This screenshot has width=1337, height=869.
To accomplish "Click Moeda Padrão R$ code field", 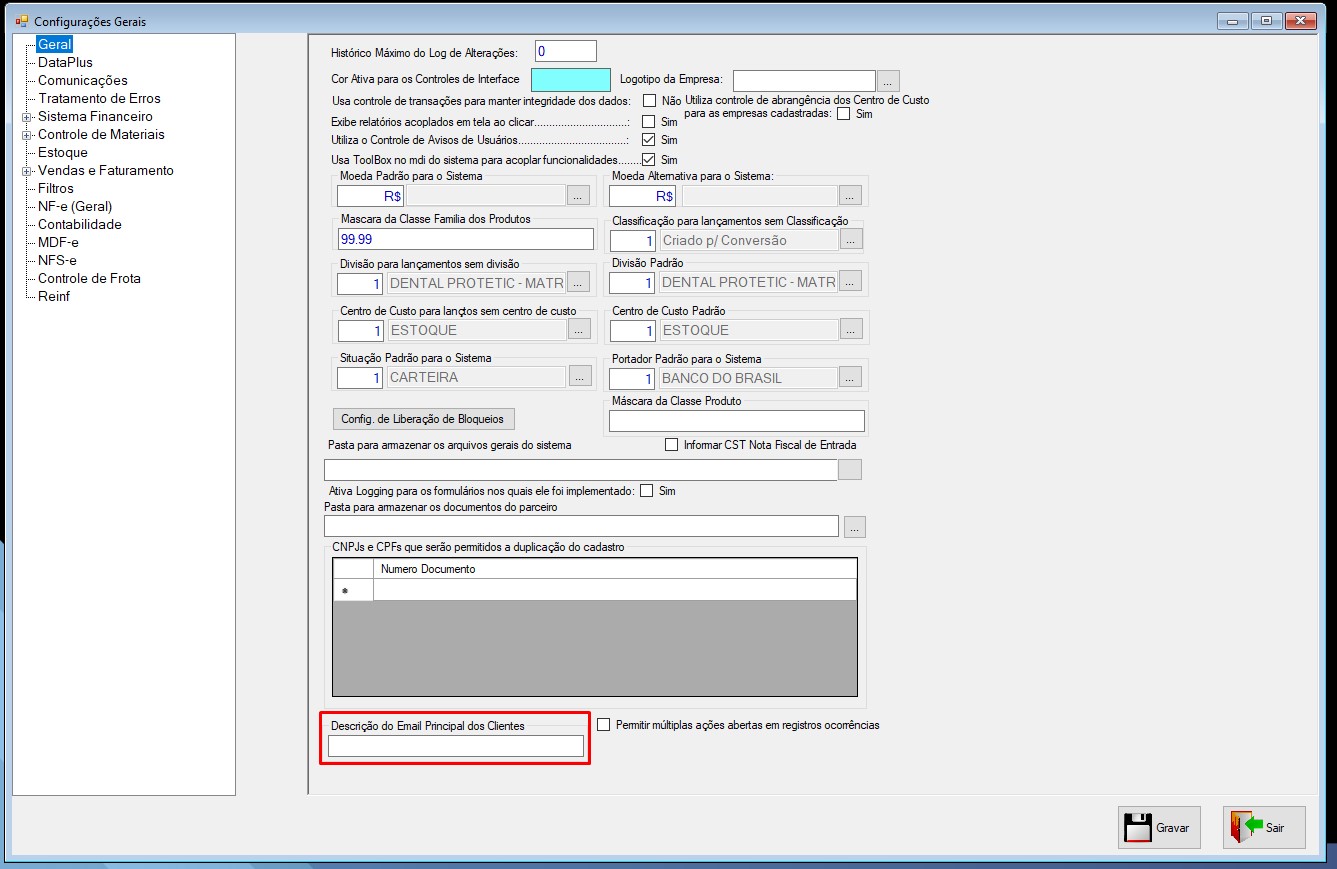I will pos(370,196).
